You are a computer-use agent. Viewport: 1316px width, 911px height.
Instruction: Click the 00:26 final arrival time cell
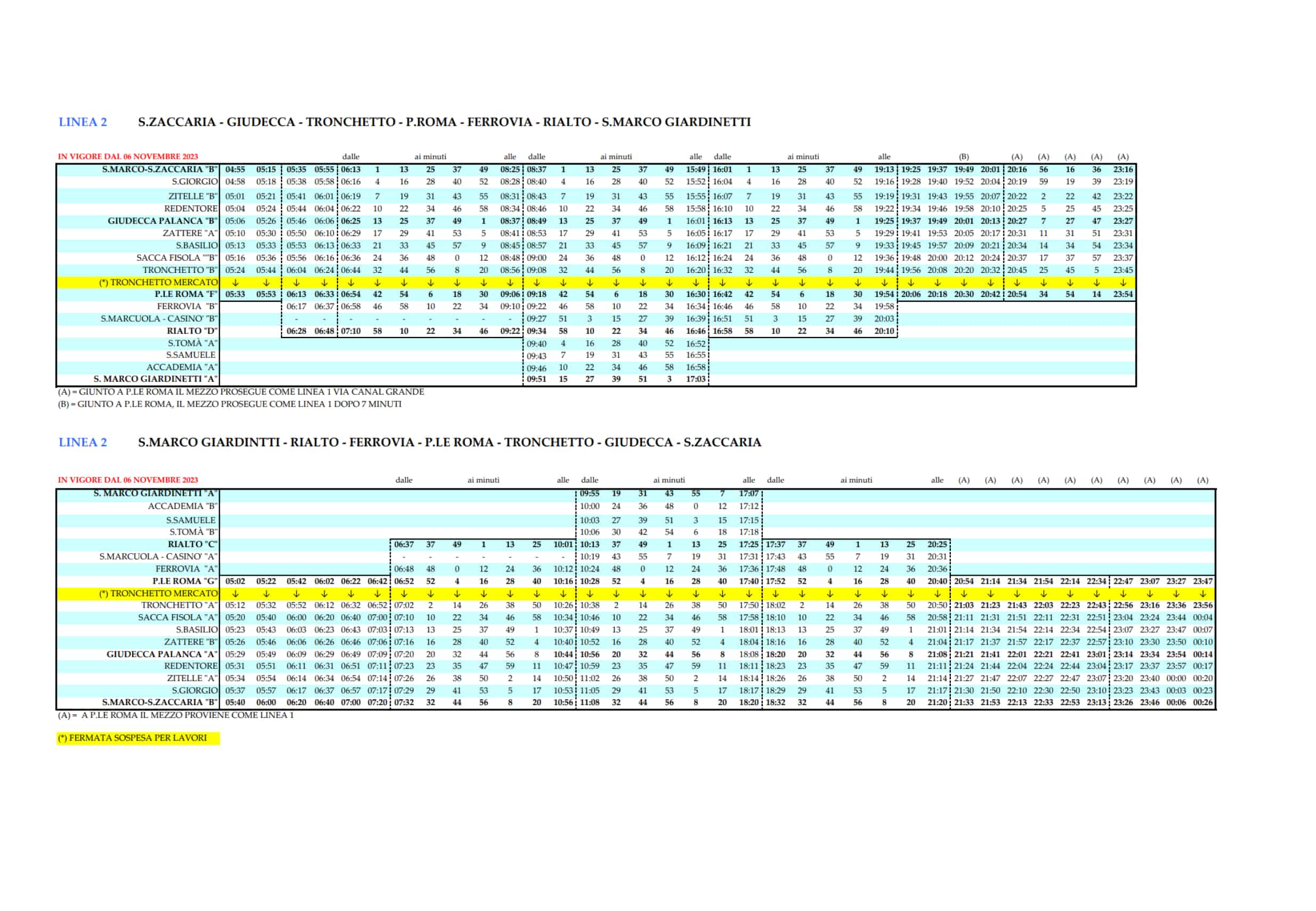(1202, 703)
